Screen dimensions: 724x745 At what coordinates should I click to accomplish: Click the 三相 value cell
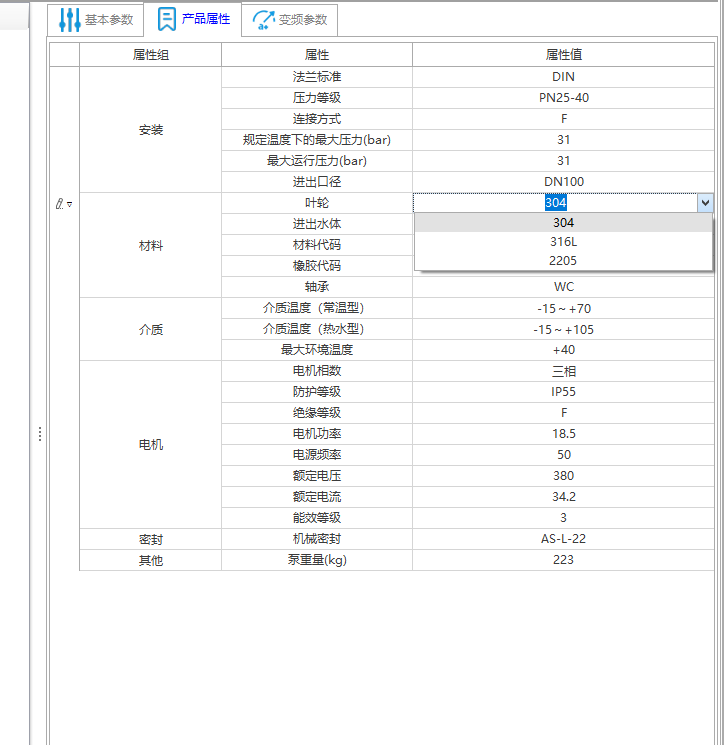pos(563,371)
